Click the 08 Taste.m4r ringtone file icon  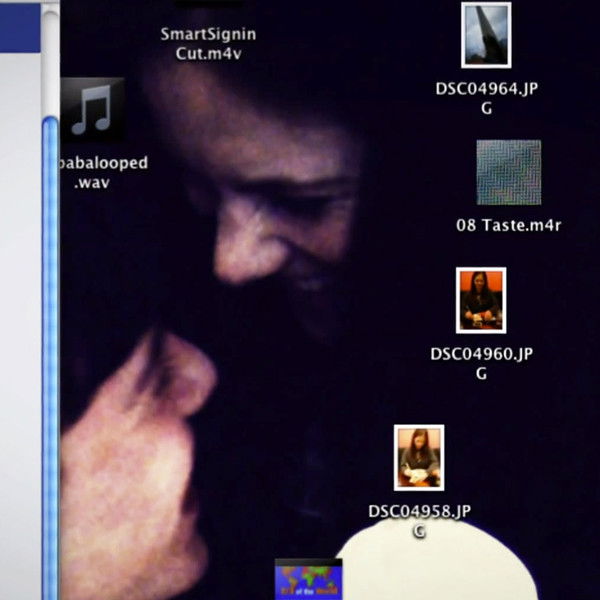point(508,172)
